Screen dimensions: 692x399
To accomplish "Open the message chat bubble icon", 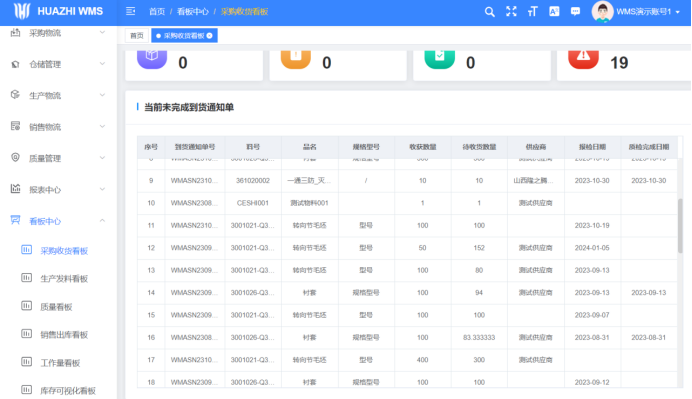I will (x=575, y=11).
